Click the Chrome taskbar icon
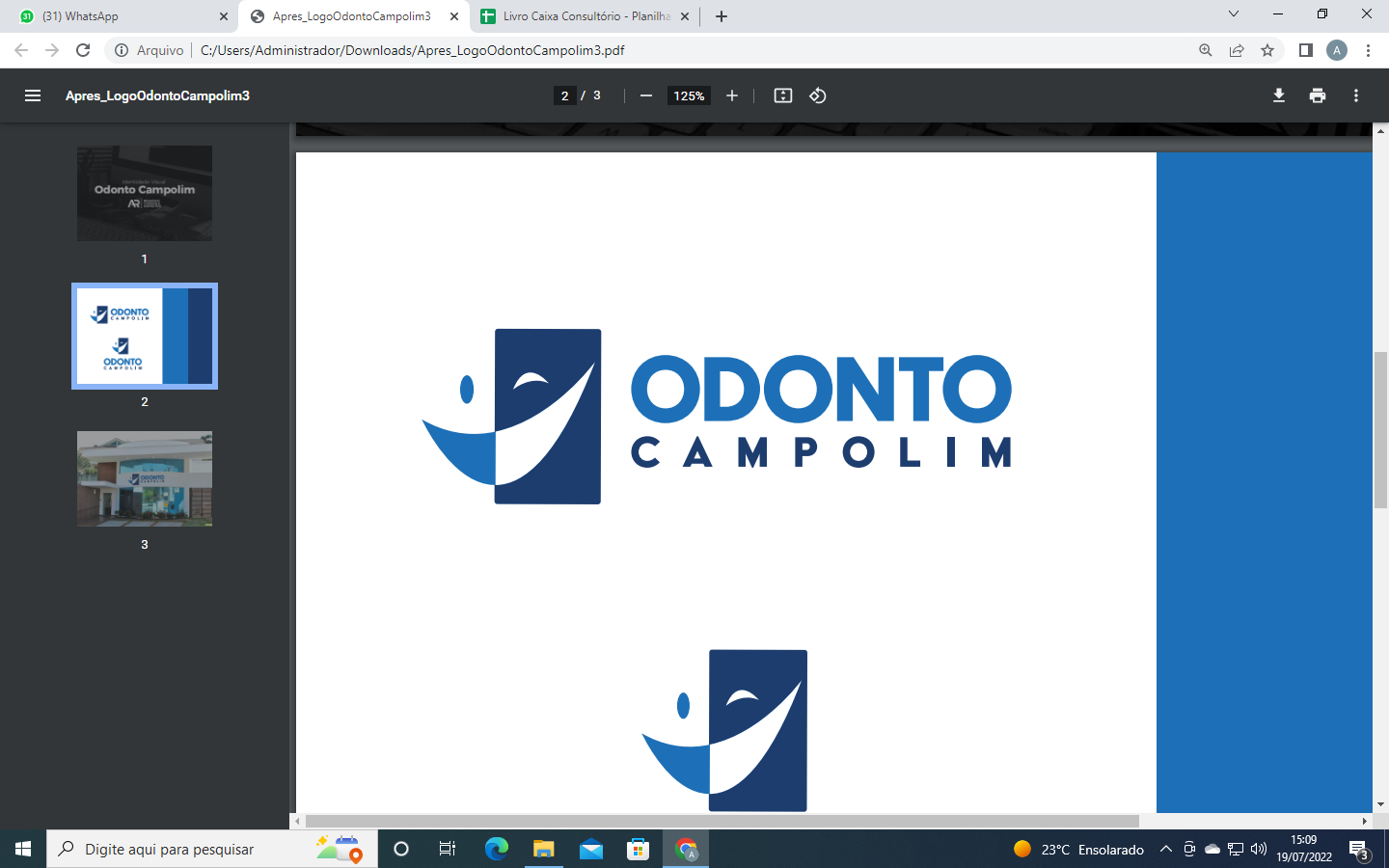This screenshot has height=868, width=1389. pyautogui.click(x=686, y=849)
